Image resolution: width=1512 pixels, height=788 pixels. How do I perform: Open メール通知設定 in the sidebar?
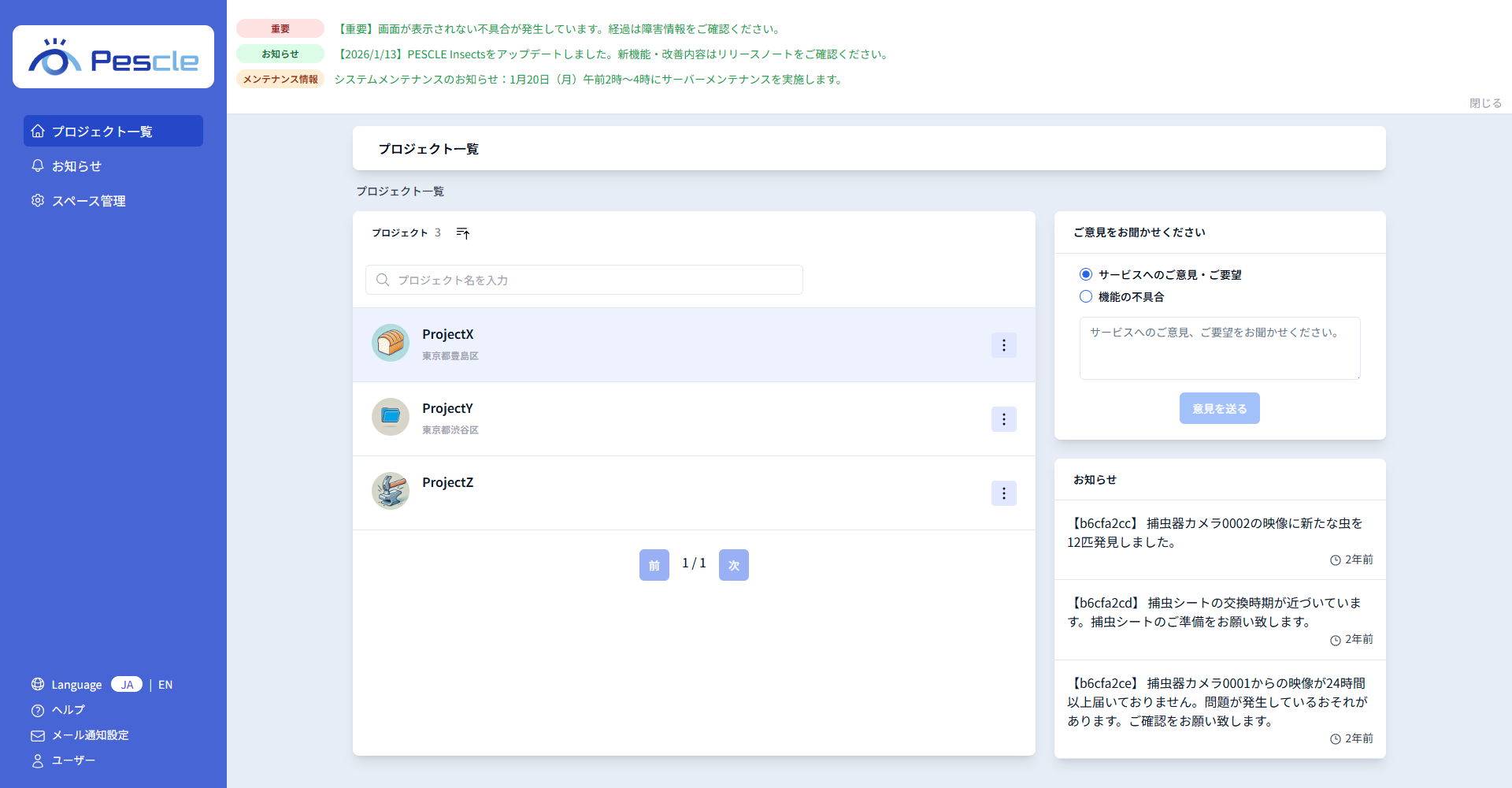[x=89, y=735]
